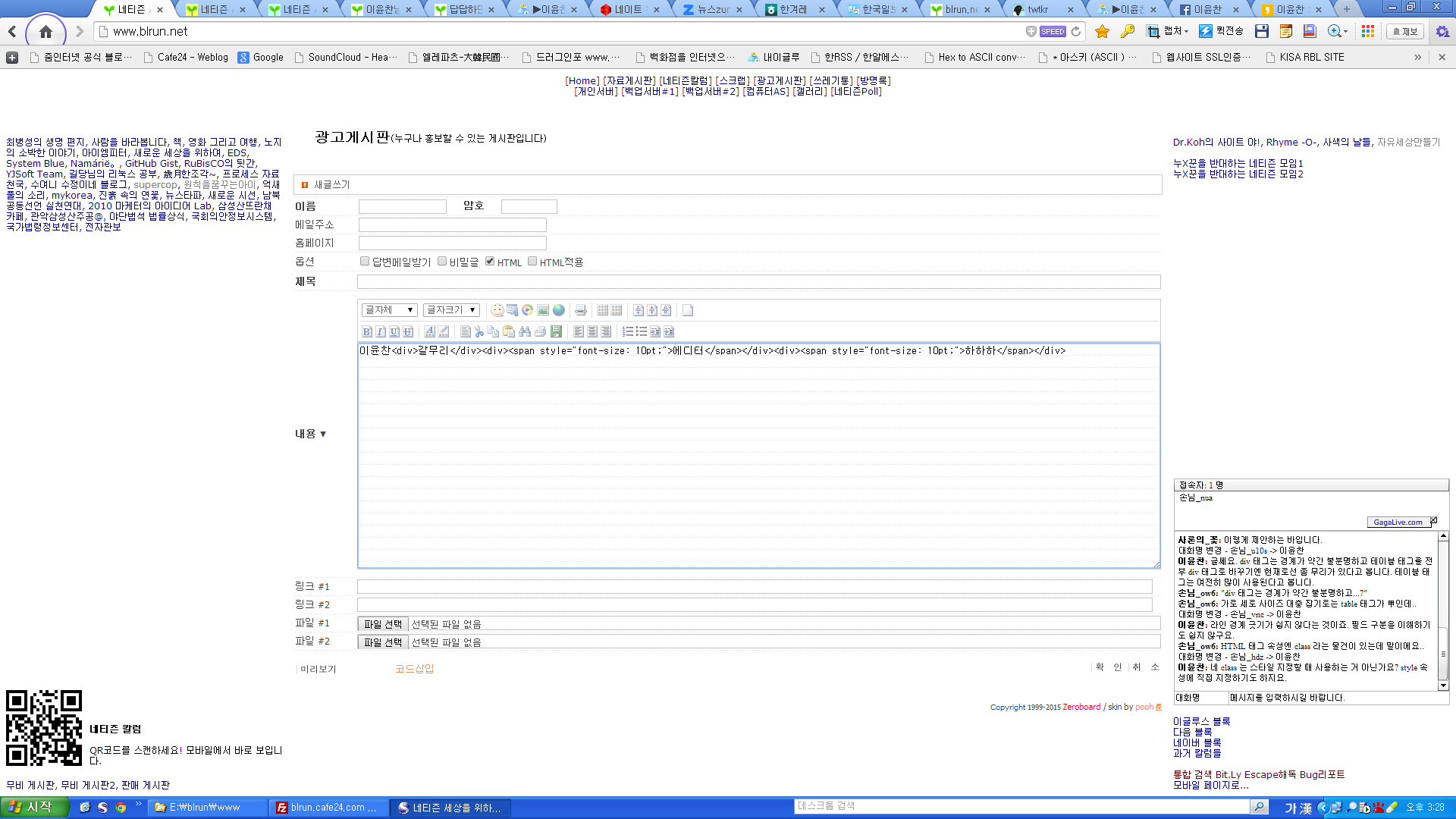Switch to the 한겨레 browser tab

[x=793, y=9]
